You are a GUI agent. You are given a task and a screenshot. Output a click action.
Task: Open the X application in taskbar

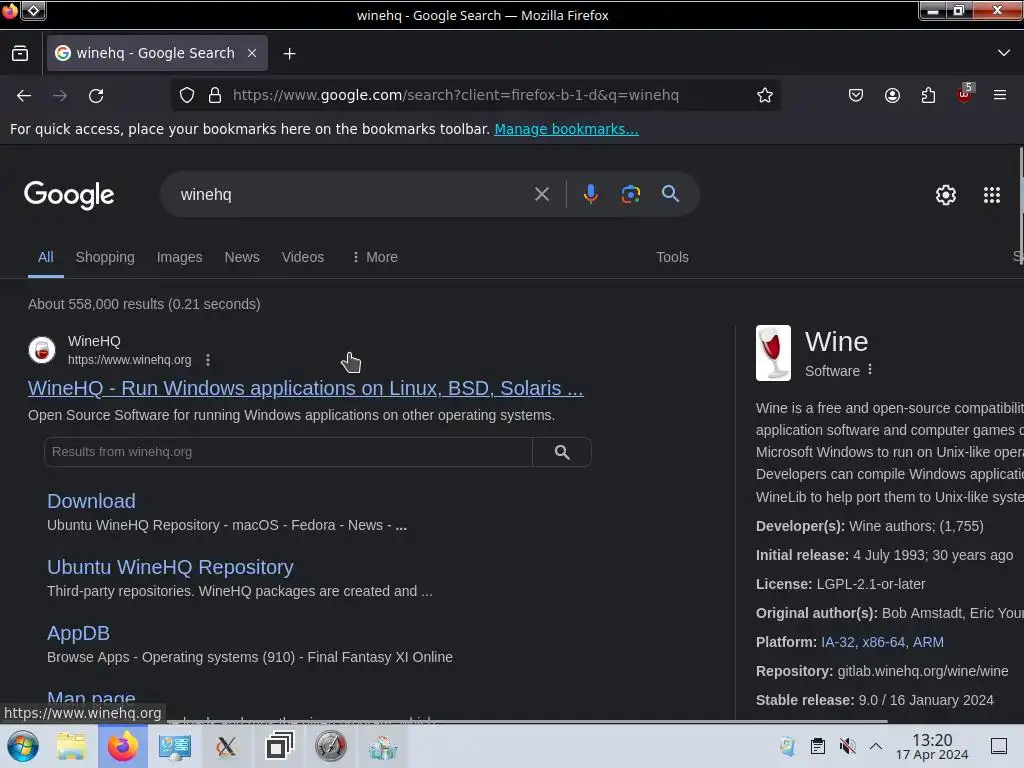point(226,746)
